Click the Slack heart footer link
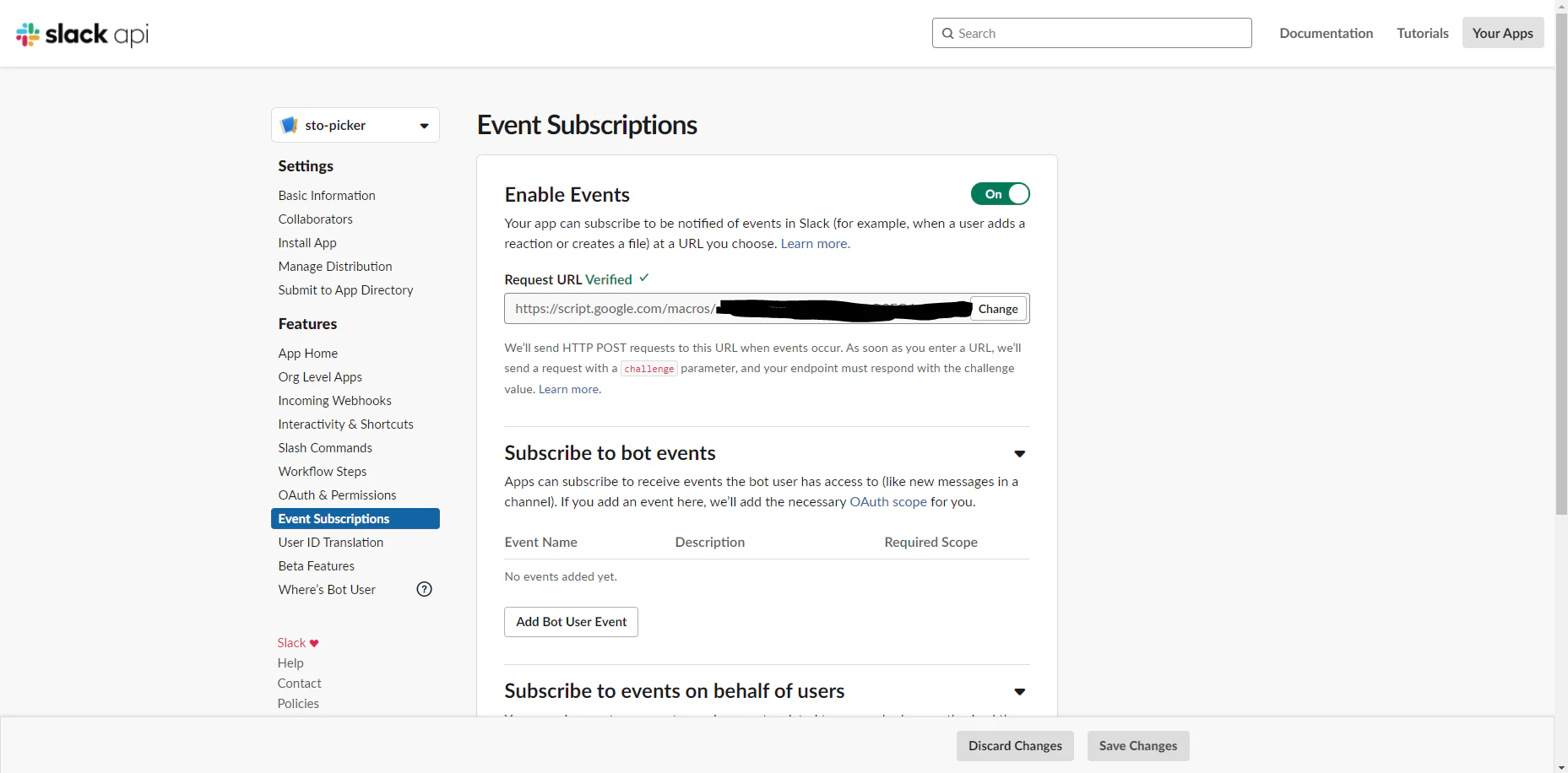1568x773 pixels. coord(298,643)
